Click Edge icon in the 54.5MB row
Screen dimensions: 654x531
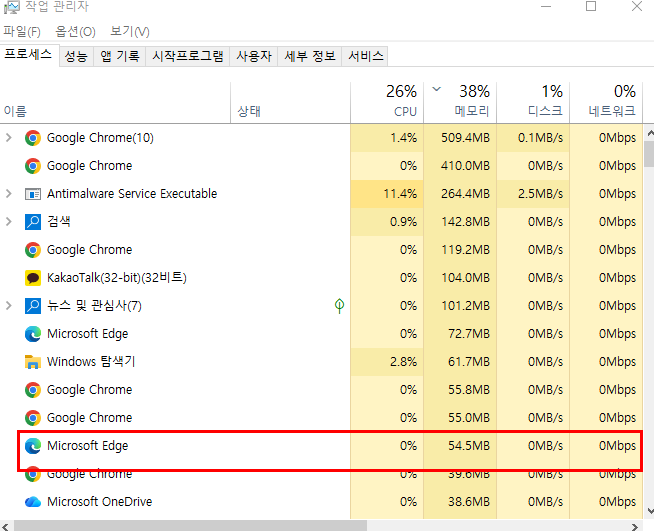pyautogui.click(x=33, y=445)
